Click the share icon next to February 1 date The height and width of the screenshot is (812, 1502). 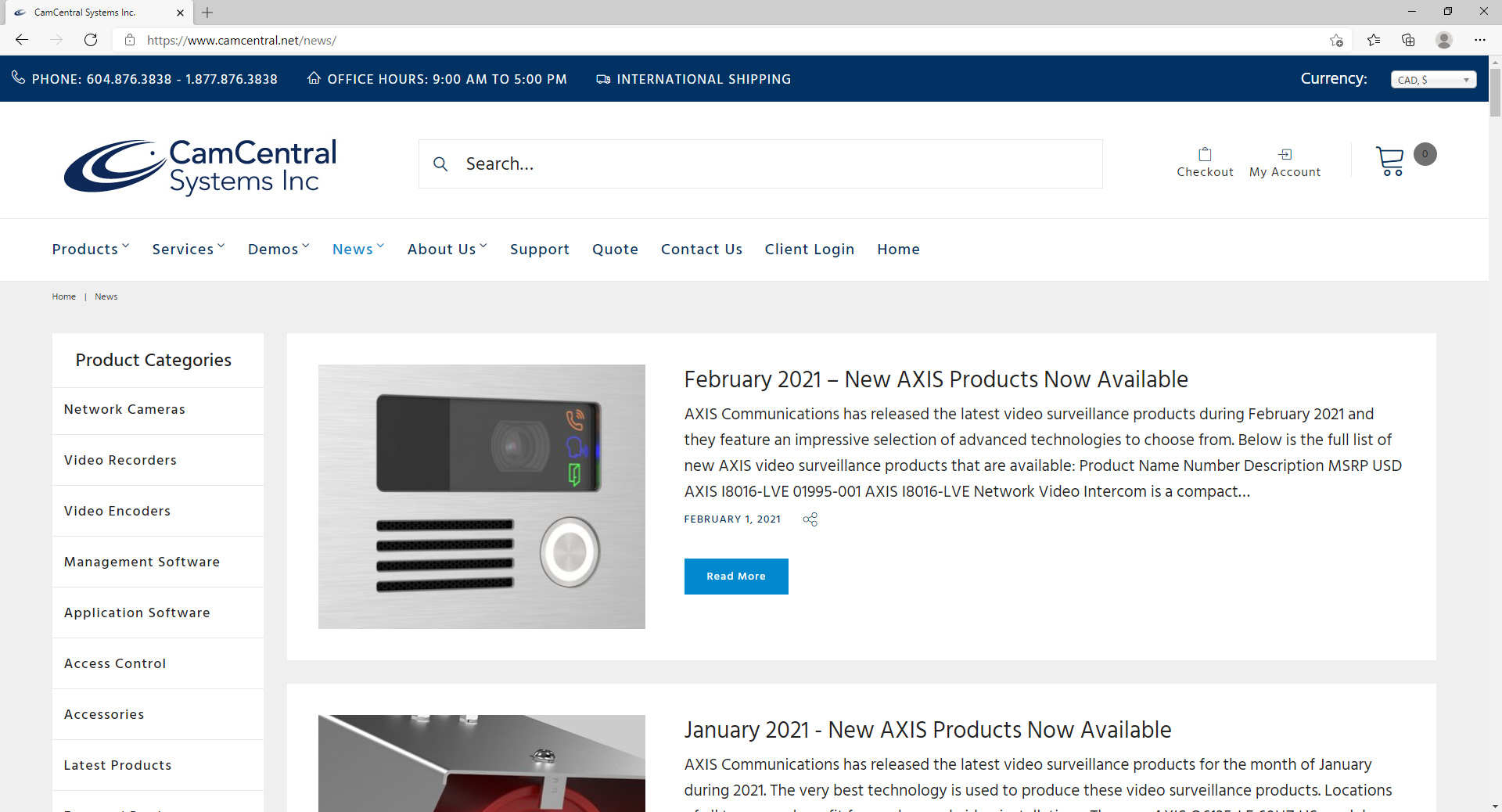[x=810, y=519]
